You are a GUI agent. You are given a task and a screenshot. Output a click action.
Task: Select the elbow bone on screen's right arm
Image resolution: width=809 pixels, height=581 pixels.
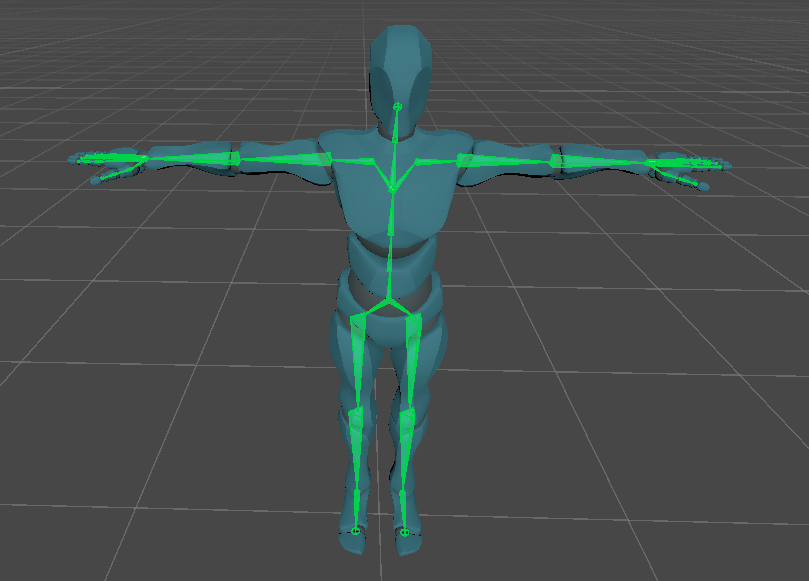(555, 162)
